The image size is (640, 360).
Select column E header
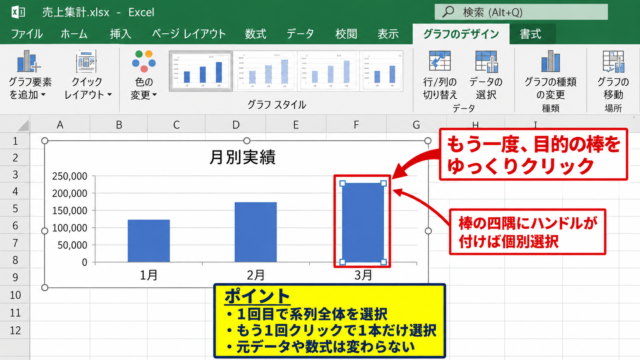point(296,124)
